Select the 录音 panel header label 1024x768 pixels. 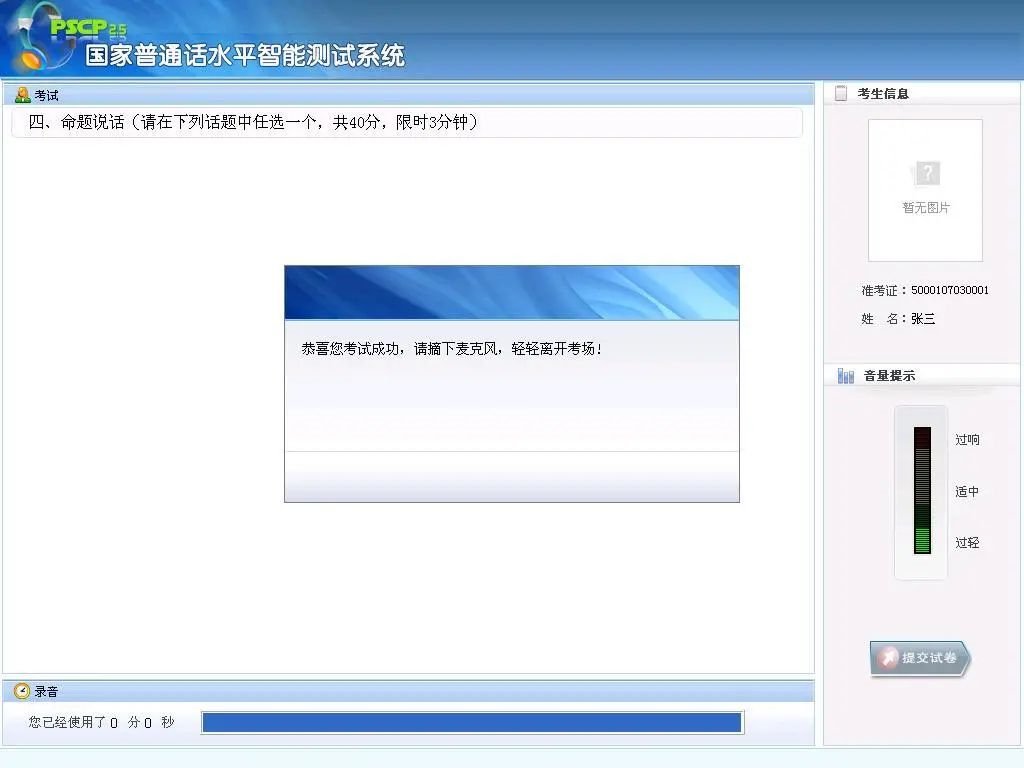point(47,691)
